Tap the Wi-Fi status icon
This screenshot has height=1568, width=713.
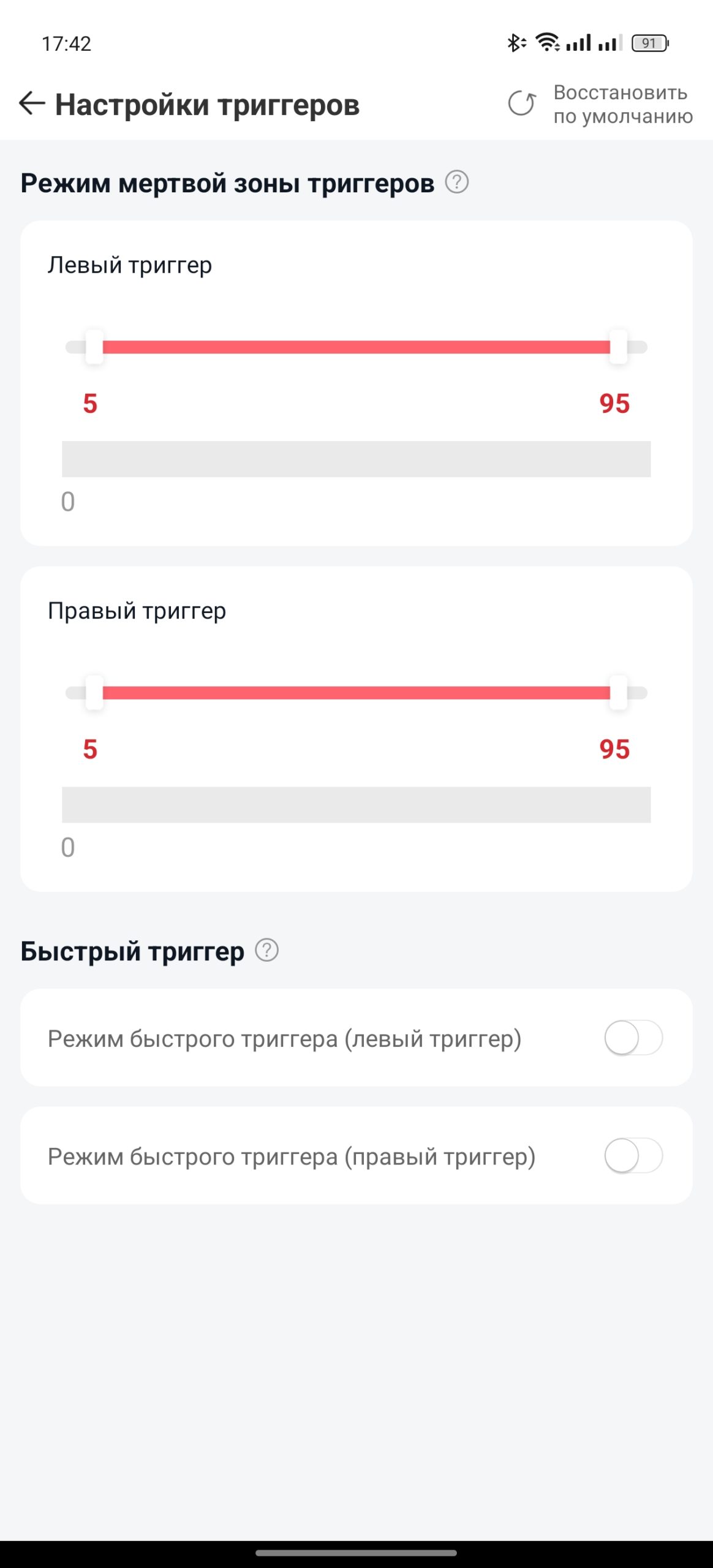548,42
